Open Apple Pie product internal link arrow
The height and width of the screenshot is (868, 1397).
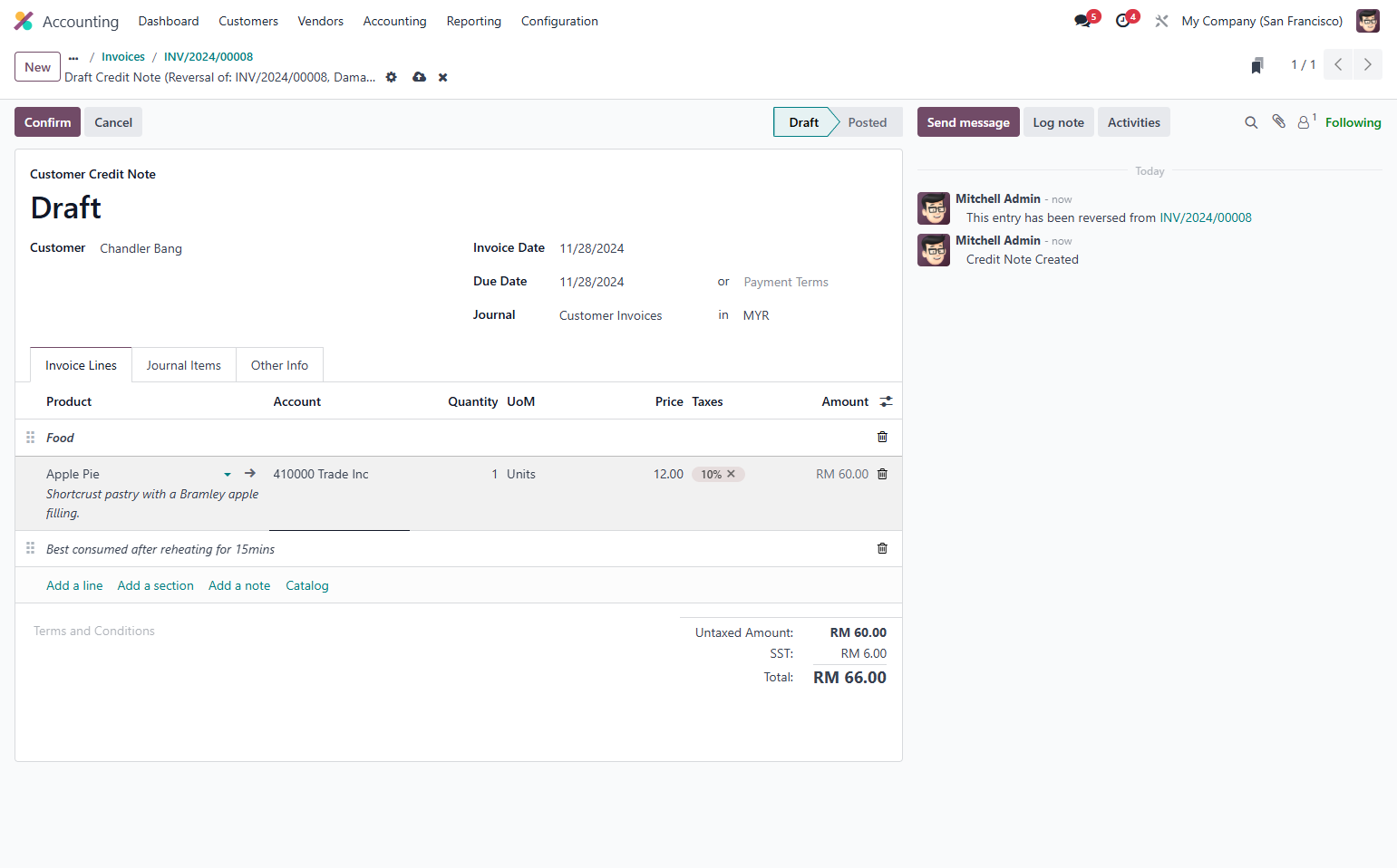point(250,473)
